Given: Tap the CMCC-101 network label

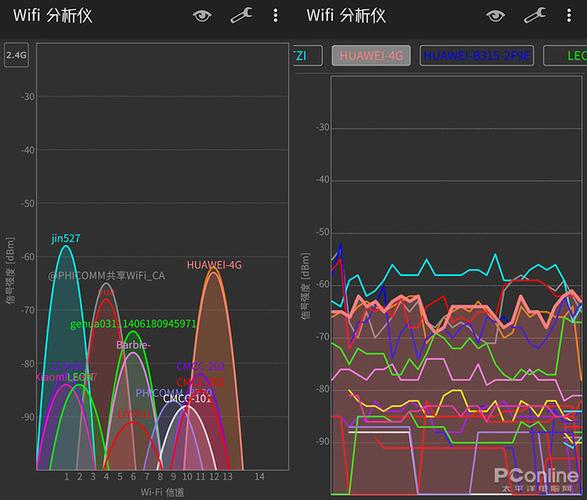Looking at the screenshot, I should click(187, 399).
